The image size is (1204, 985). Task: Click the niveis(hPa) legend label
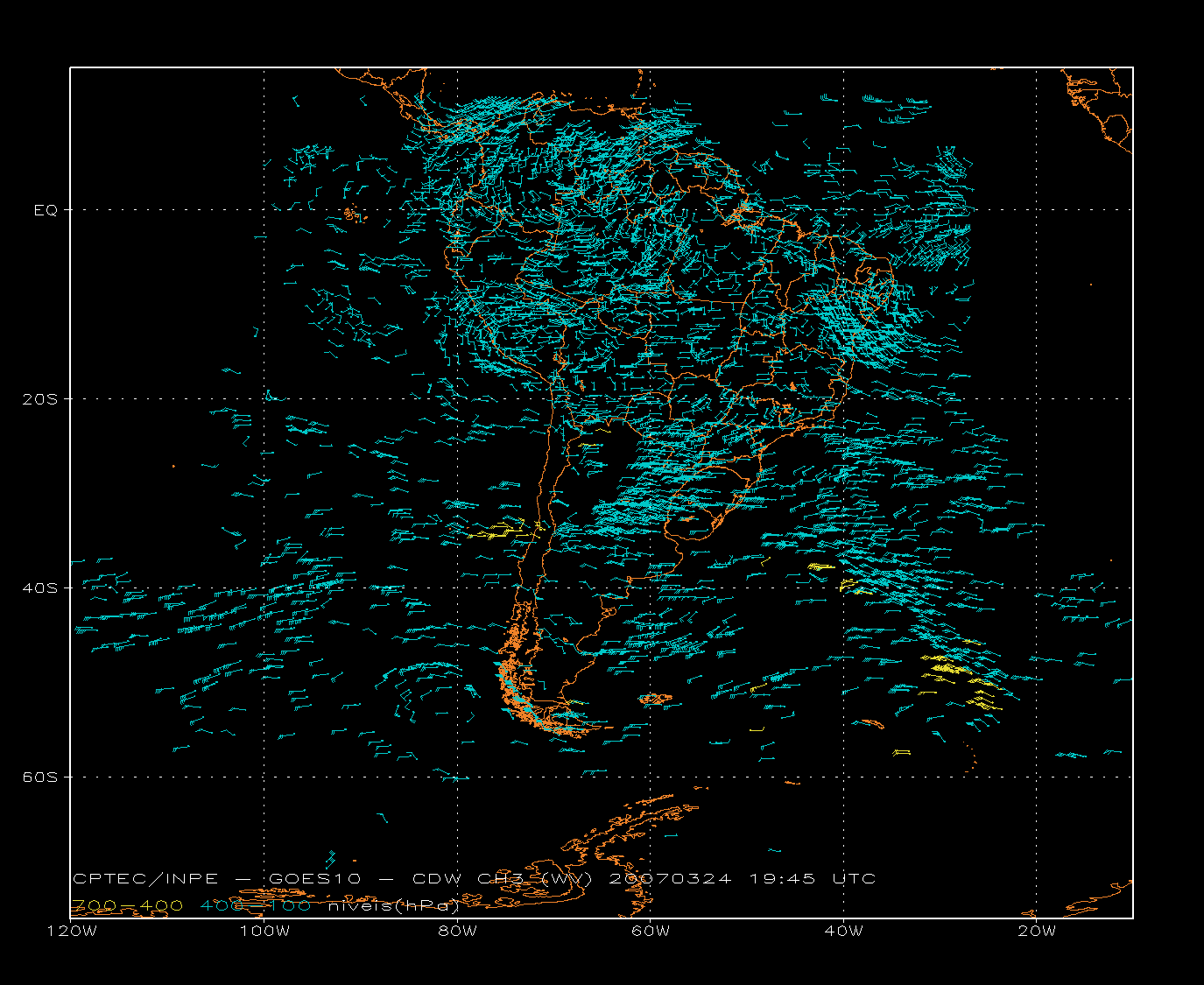tap(394, 905)
